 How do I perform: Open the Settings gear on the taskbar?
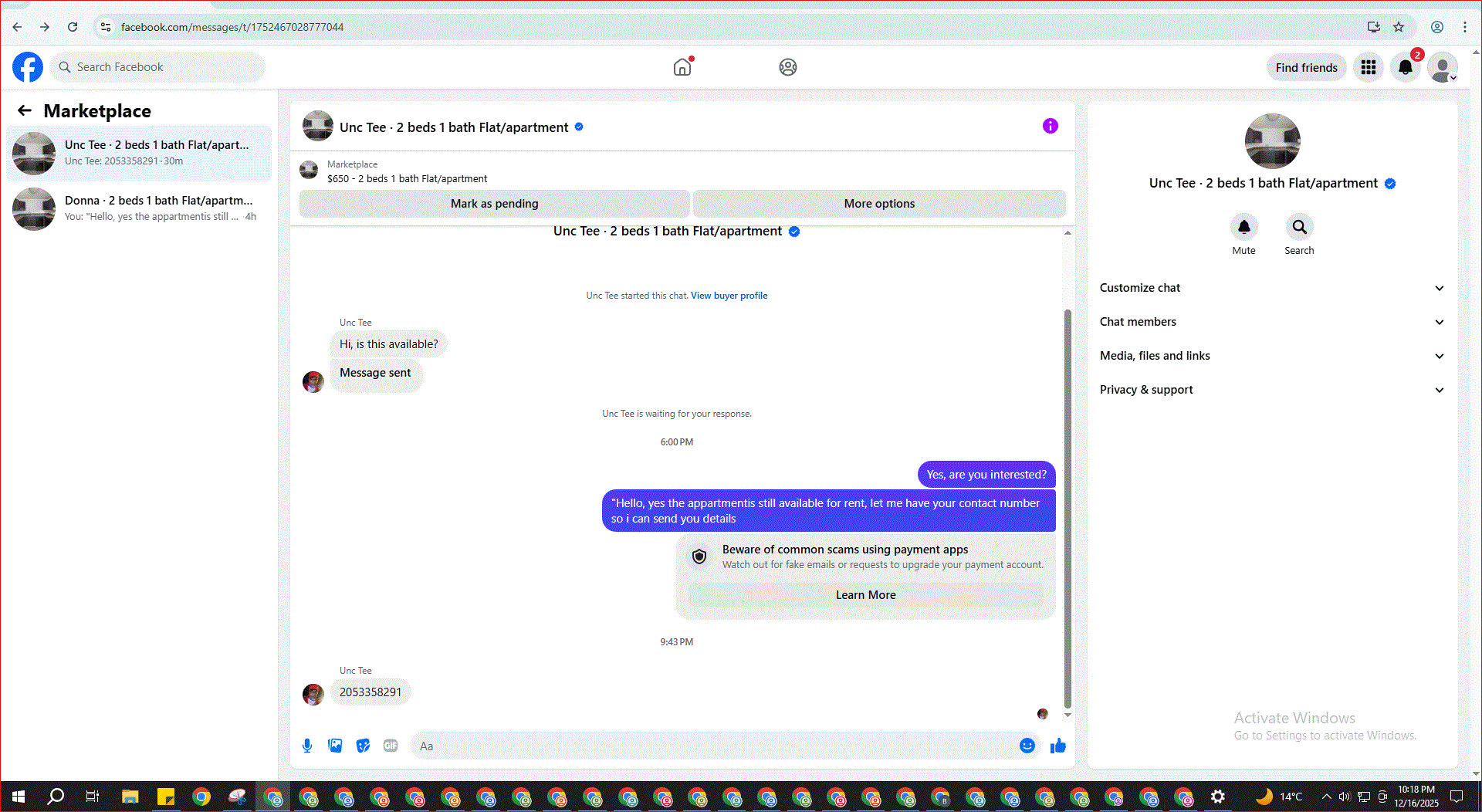click(x=1218, y=797)
